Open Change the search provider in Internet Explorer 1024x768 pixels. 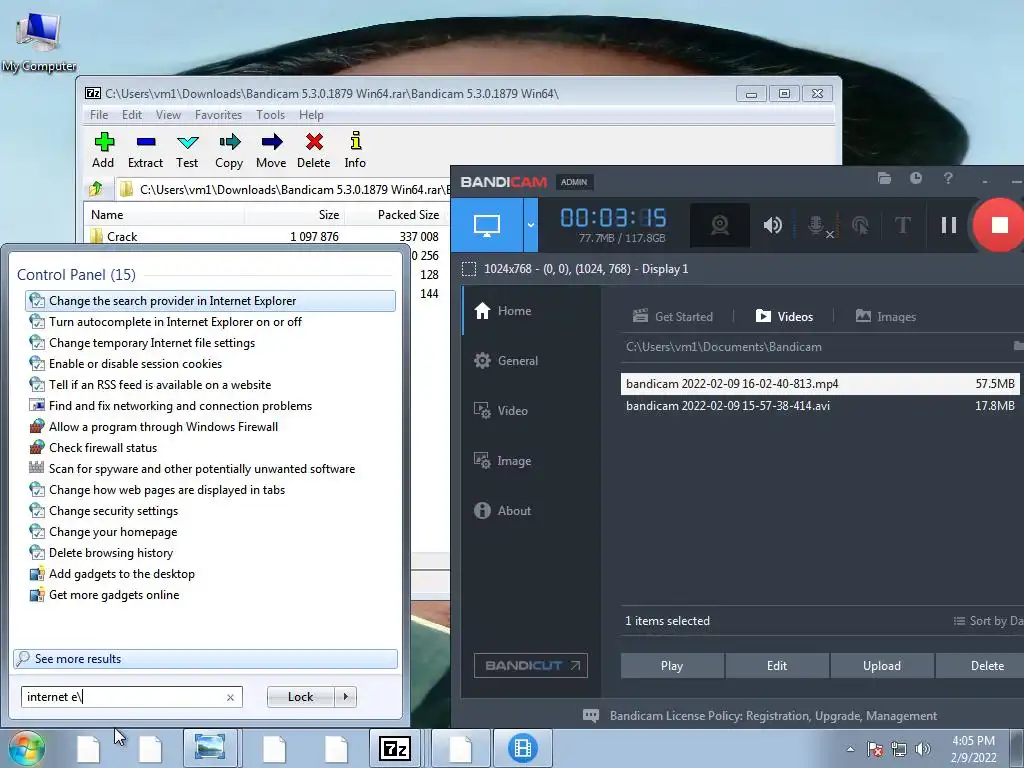click(210, 301)
